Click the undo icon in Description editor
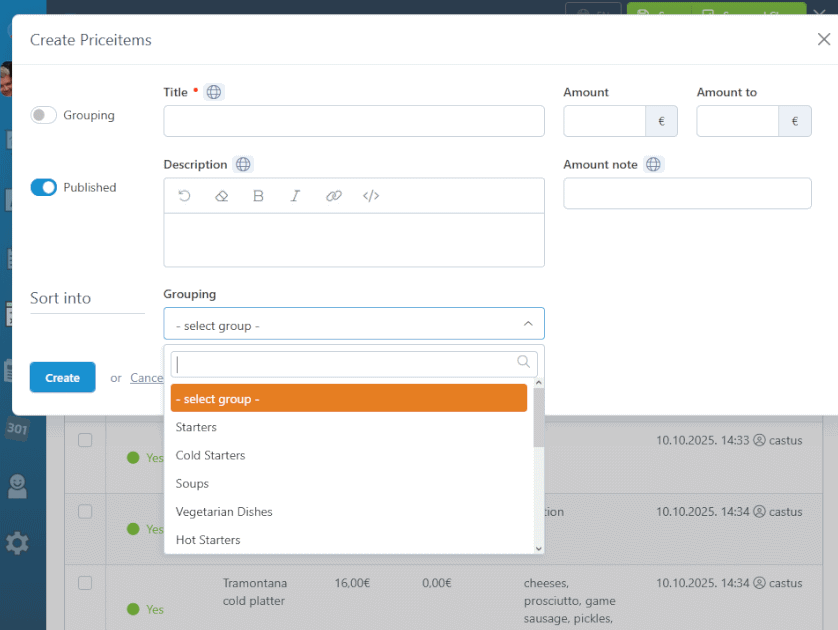838x630 pixels. point(185,196)
